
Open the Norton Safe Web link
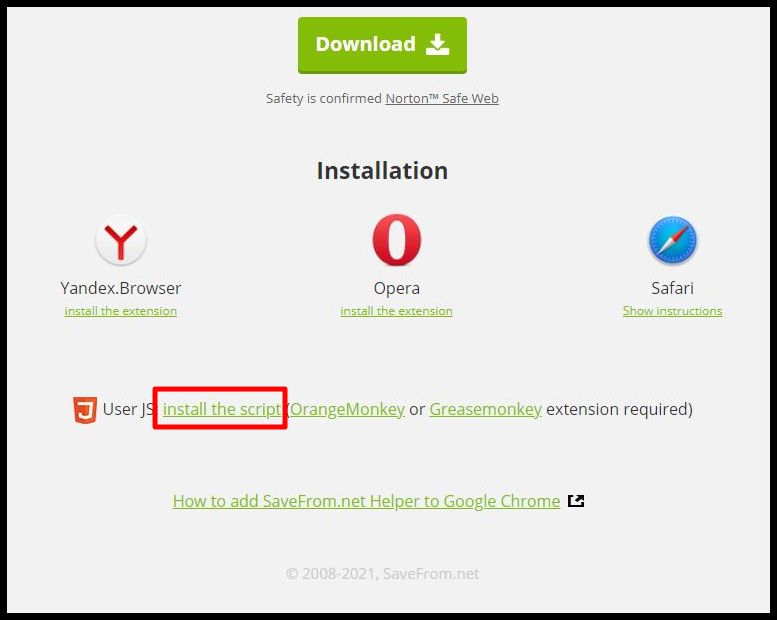click(x=442, y=98)
